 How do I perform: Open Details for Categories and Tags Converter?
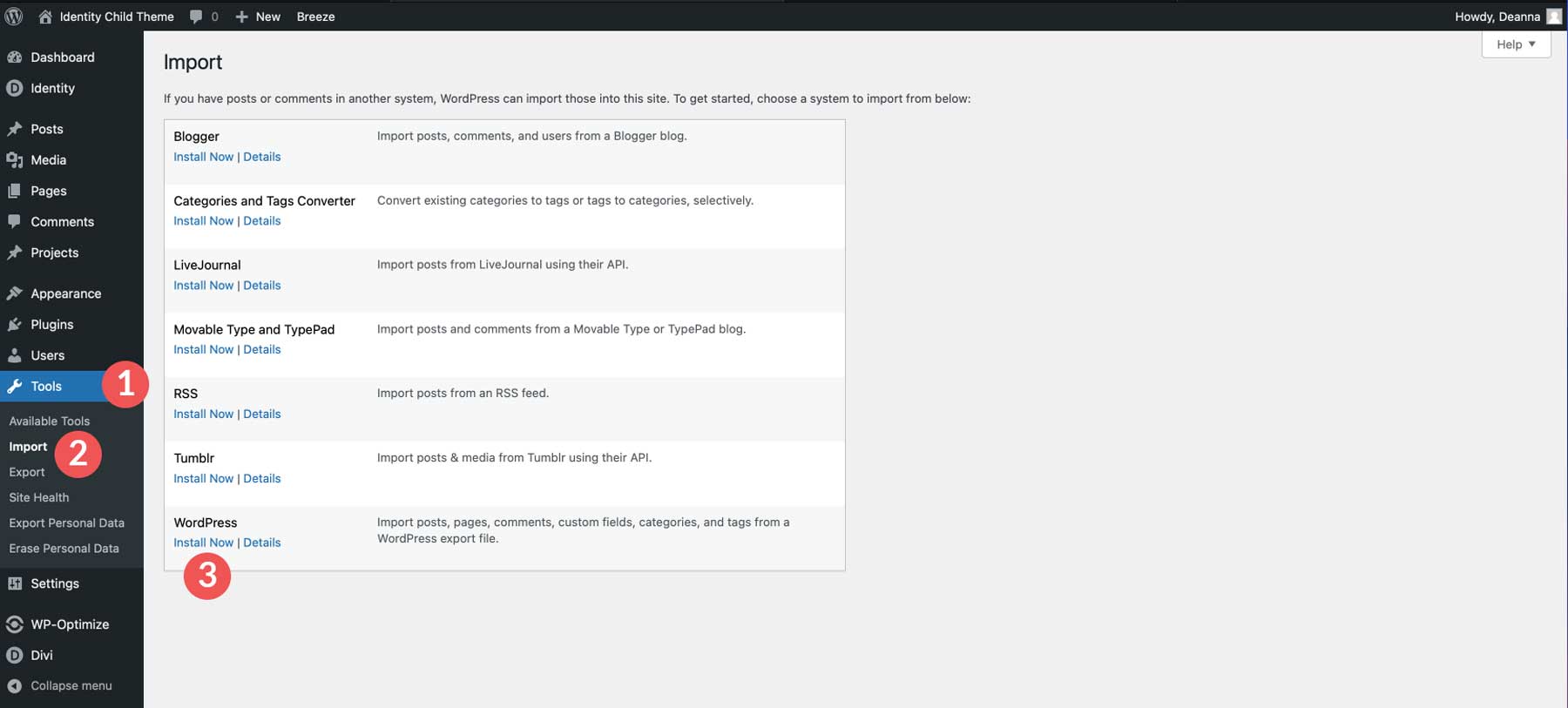click(x=262, y=221)
